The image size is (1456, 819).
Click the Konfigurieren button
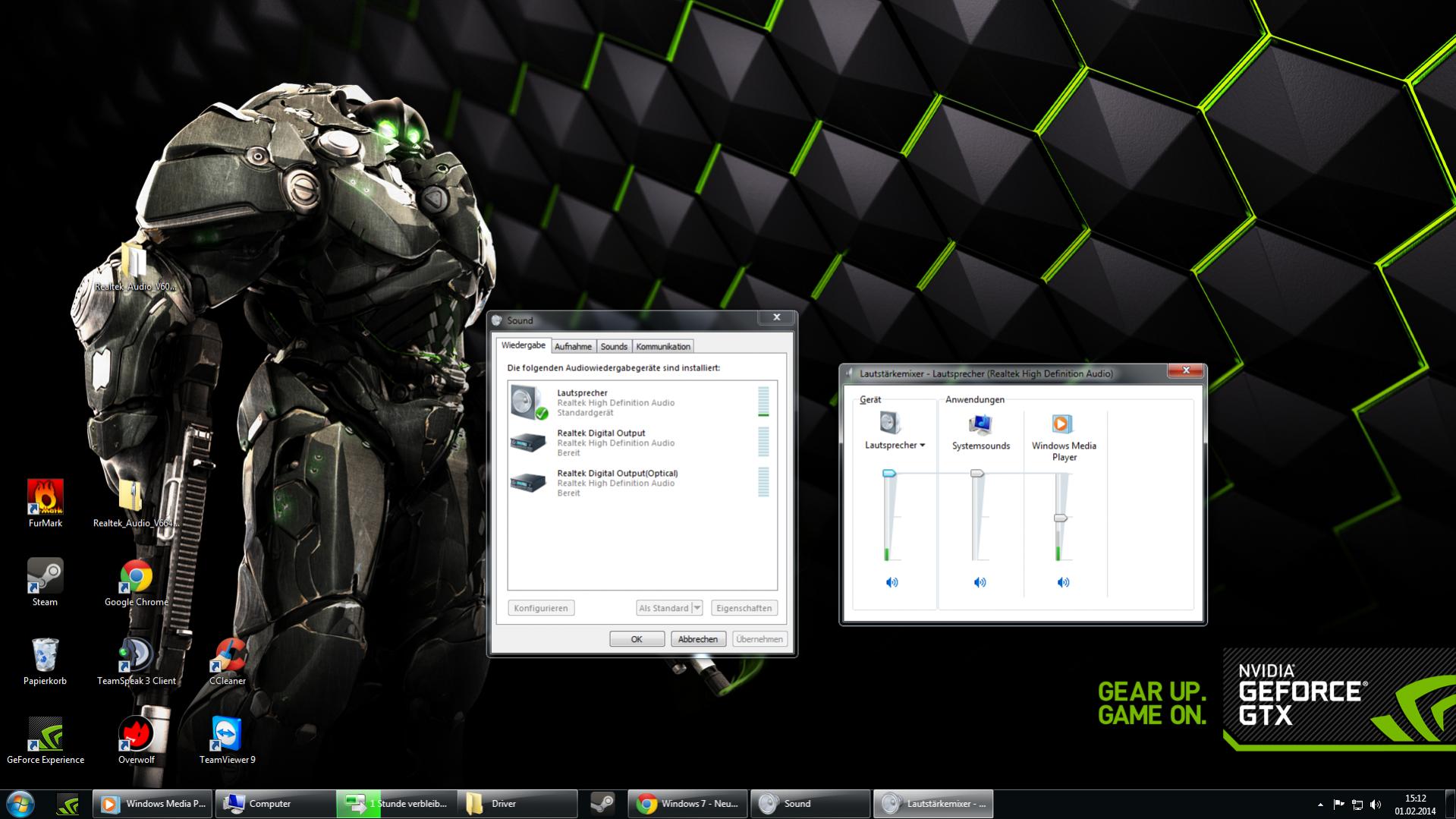[x=541, y=608]
